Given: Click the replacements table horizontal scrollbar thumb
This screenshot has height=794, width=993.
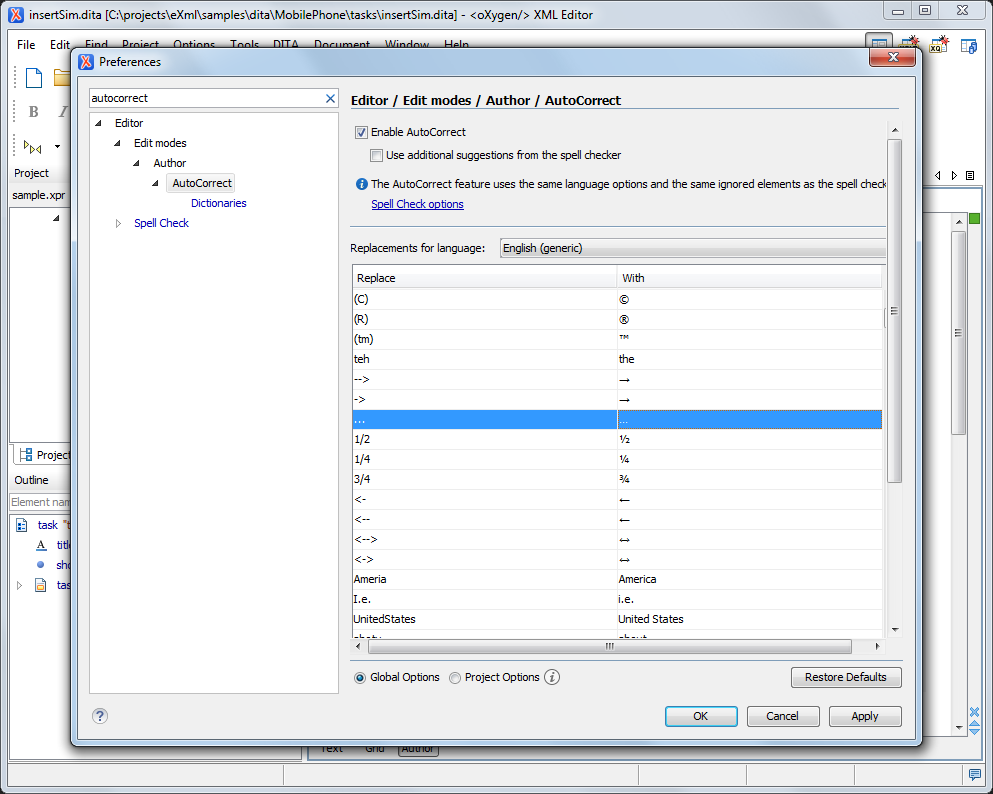Looking at the screenshot, I should pyautogui.click(x=609, y=646).
